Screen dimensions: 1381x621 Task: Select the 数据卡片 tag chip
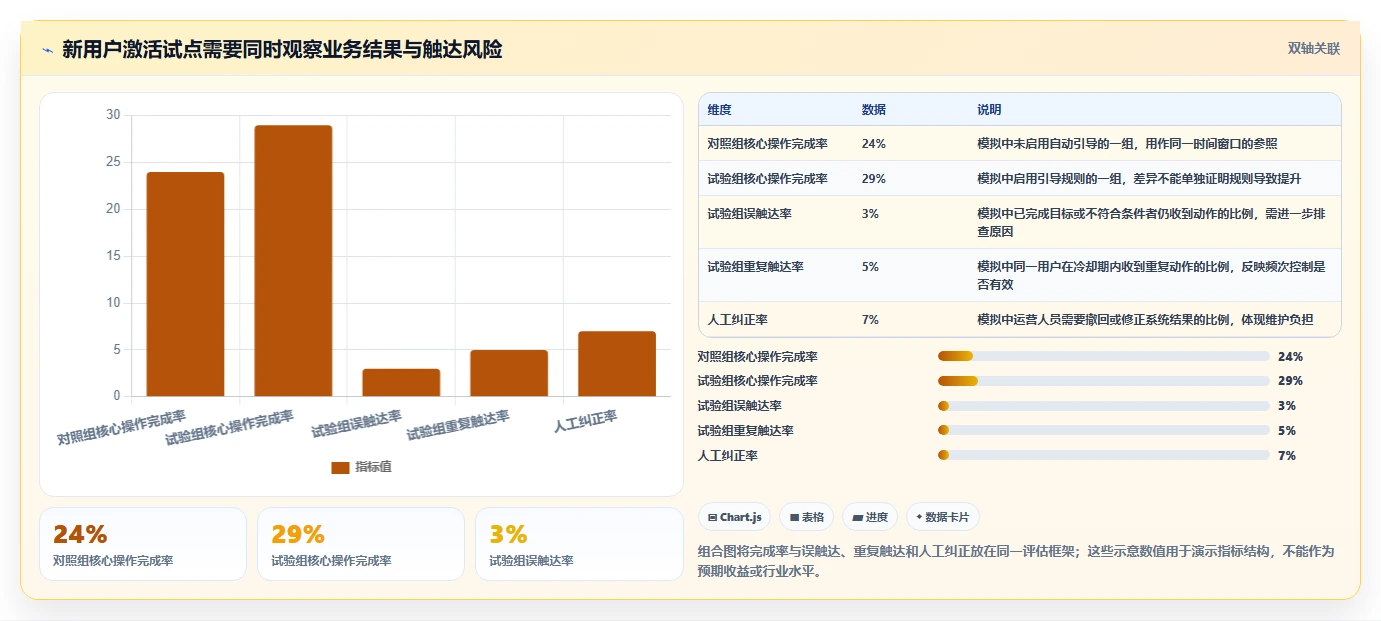click(942, 517)
